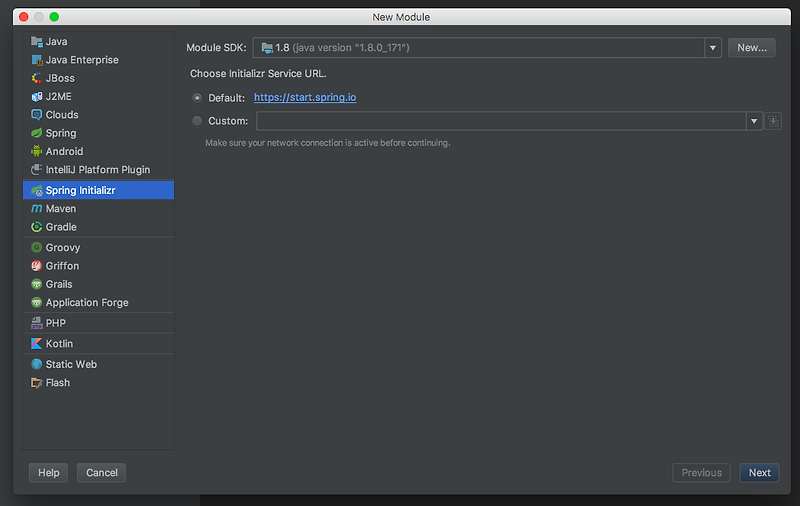Click the custom URL download icon button
This screenshot has height=506, width=800.
coord(773,121)
